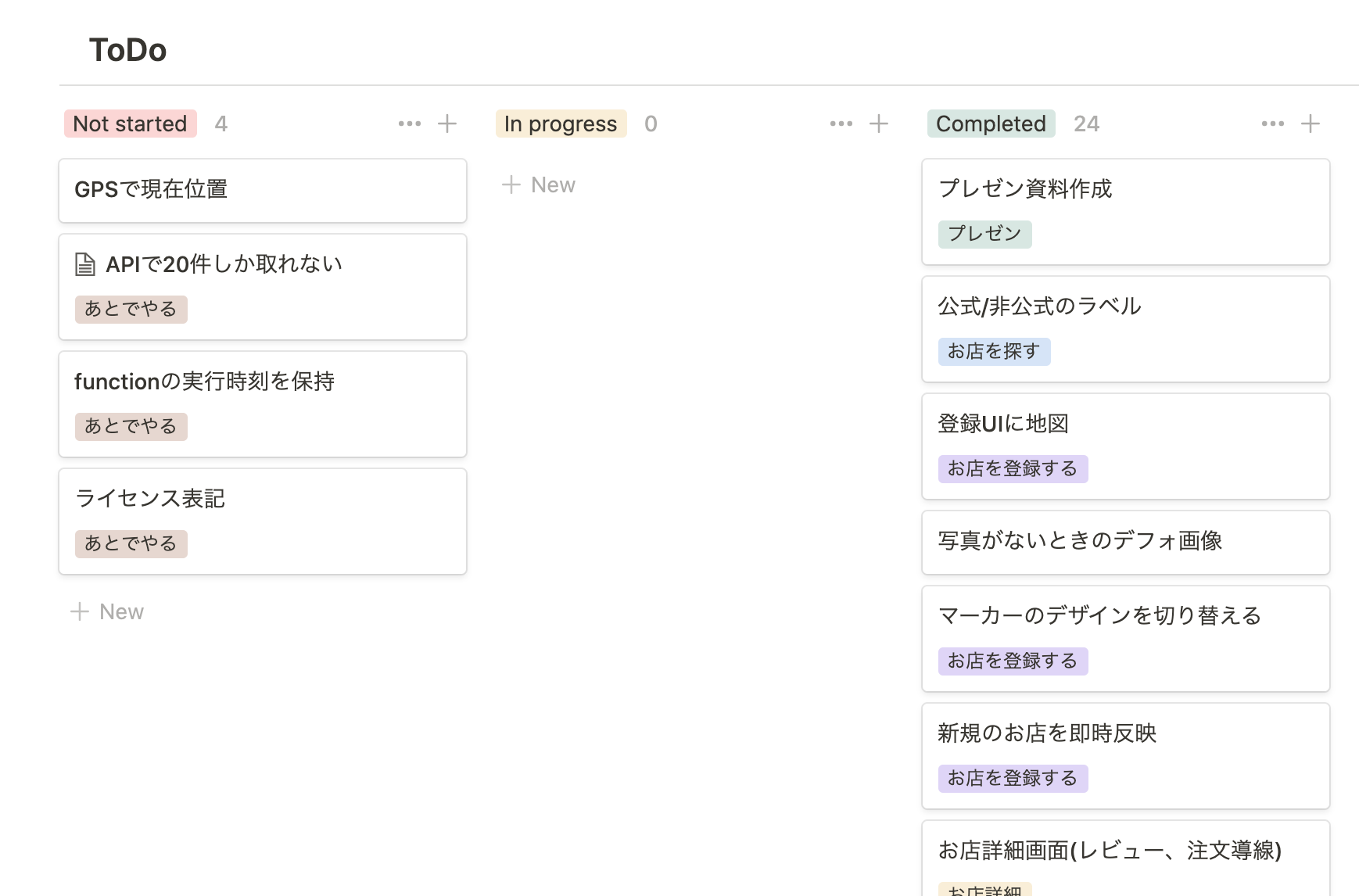The image size is (1359, 896).
Task: Click the ToDo page title
Action: tap(128, 50)
